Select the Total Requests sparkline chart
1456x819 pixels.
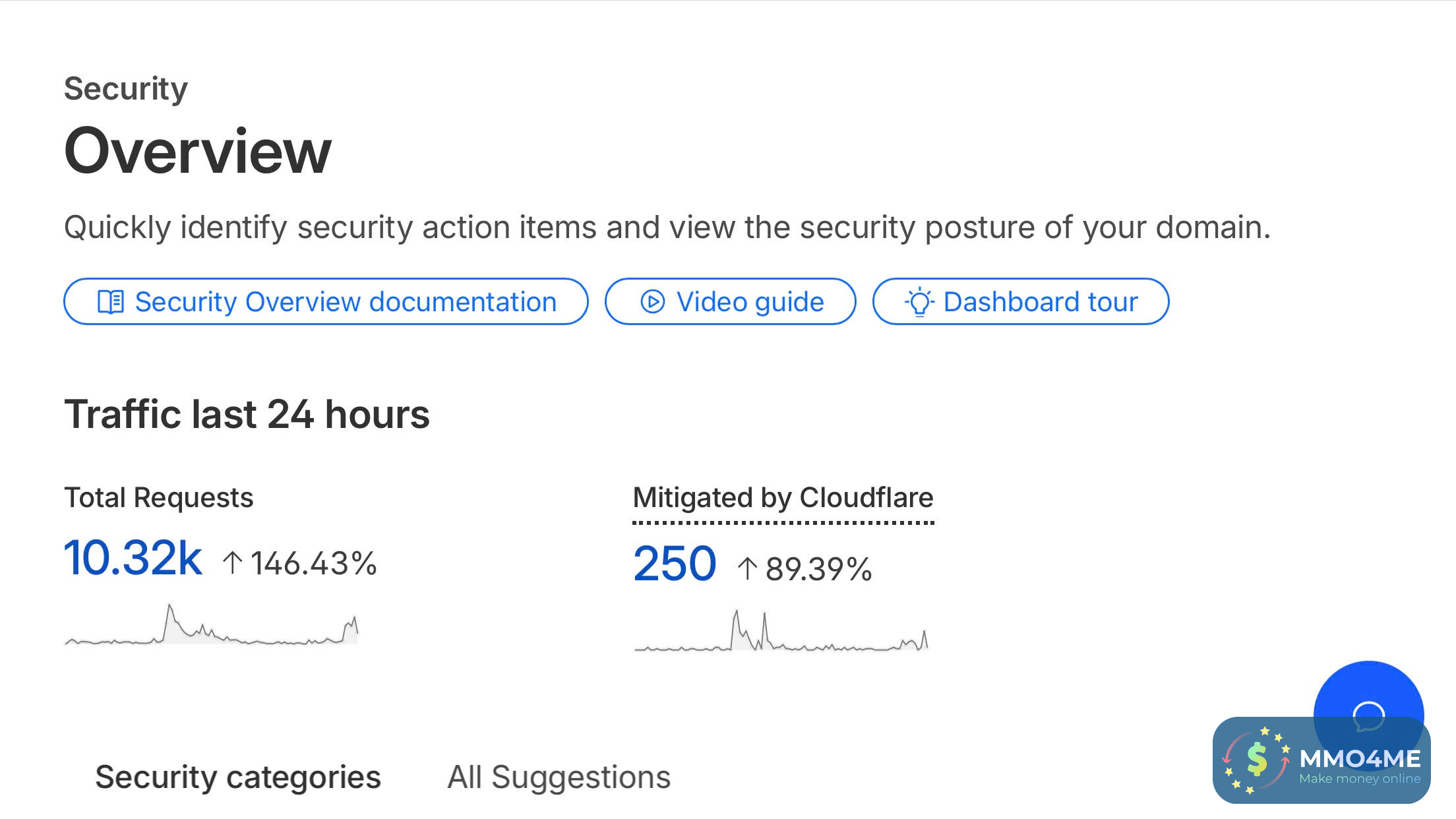point(211,626)
